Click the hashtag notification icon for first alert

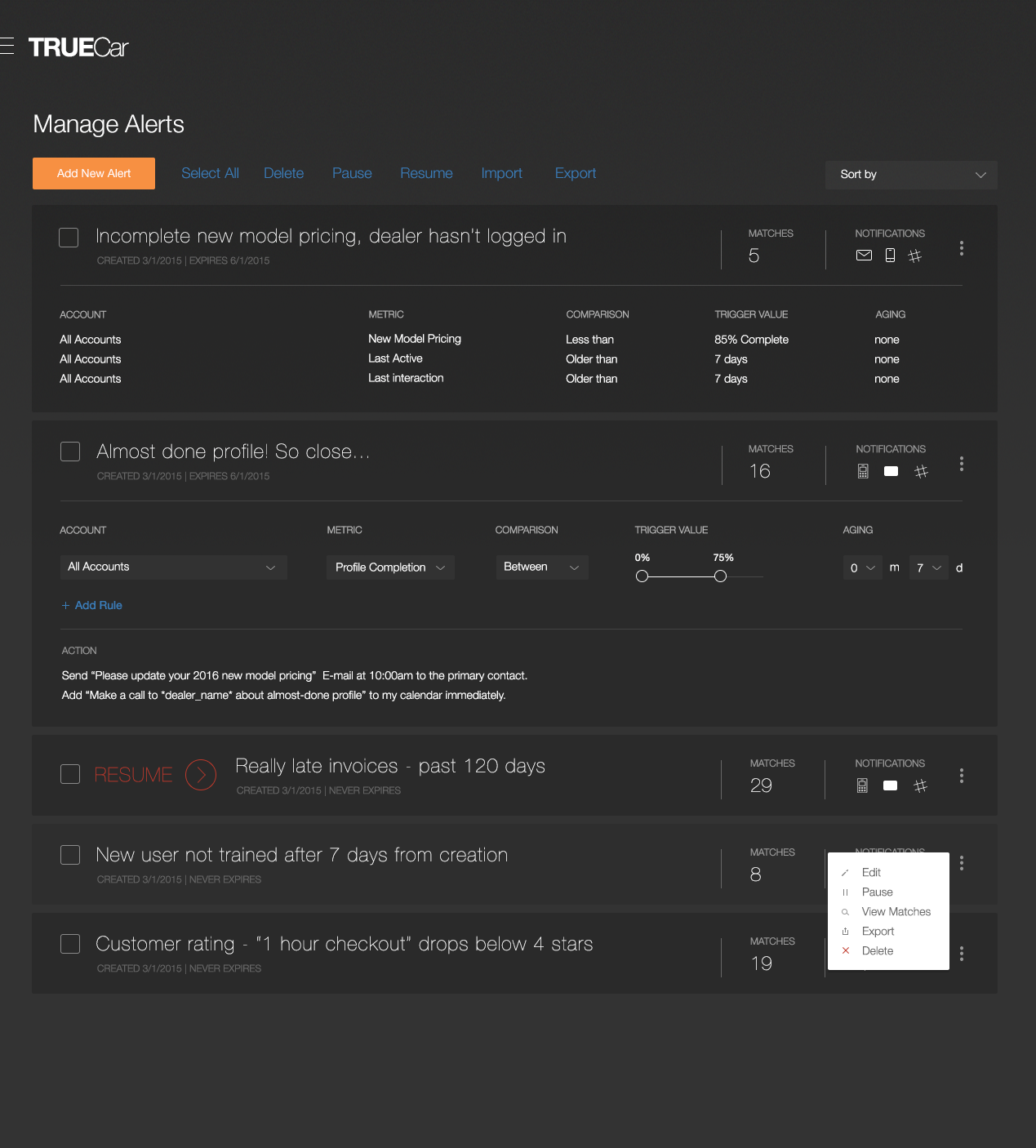tap(915, 255)
